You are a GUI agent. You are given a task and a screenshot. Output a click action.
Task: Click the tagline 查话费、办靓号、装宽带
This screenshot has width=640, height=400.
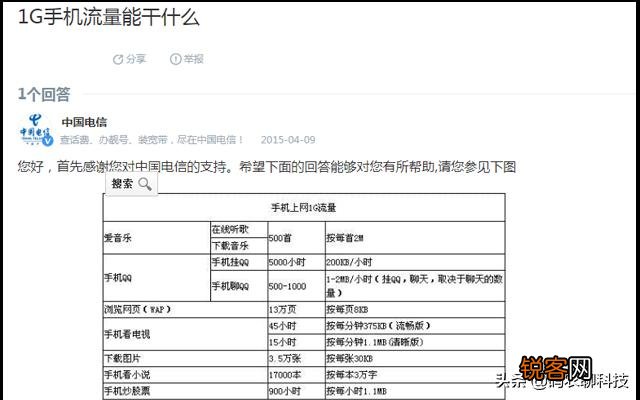pyautogui.click(x=152, y=140)
